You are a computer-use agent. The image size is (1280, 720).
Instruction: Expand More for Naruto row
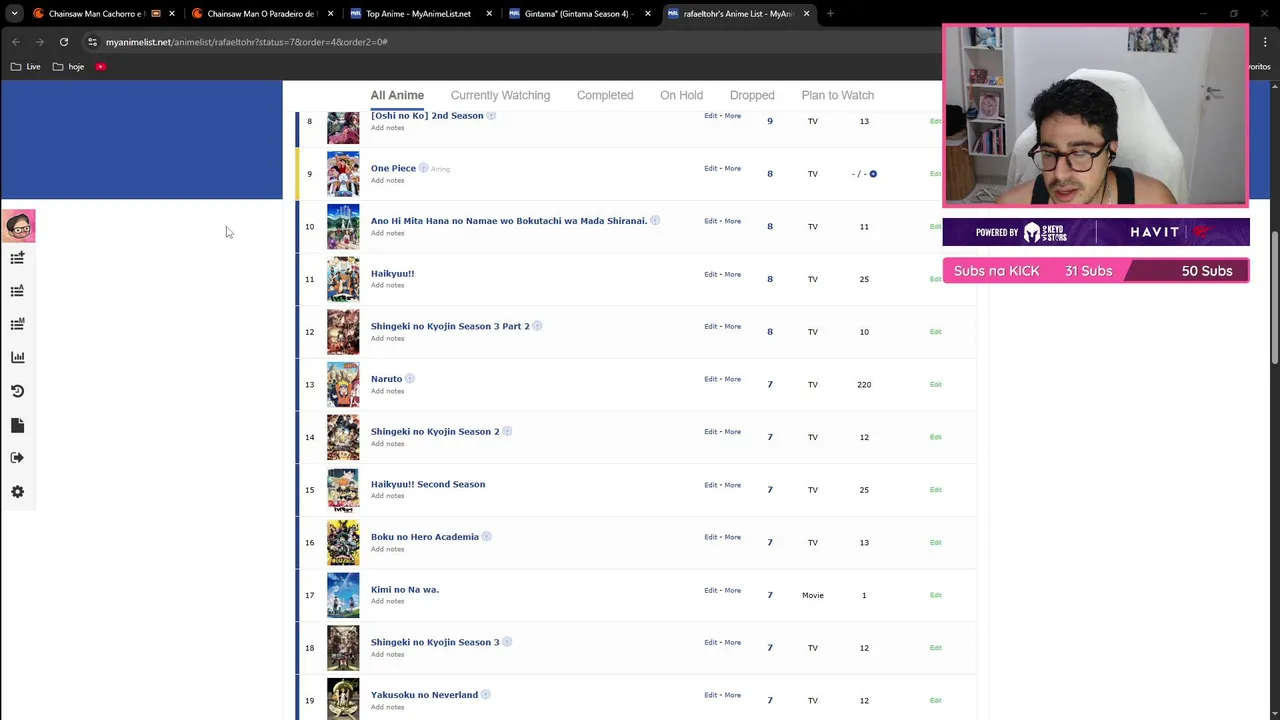tap(733, 379)
